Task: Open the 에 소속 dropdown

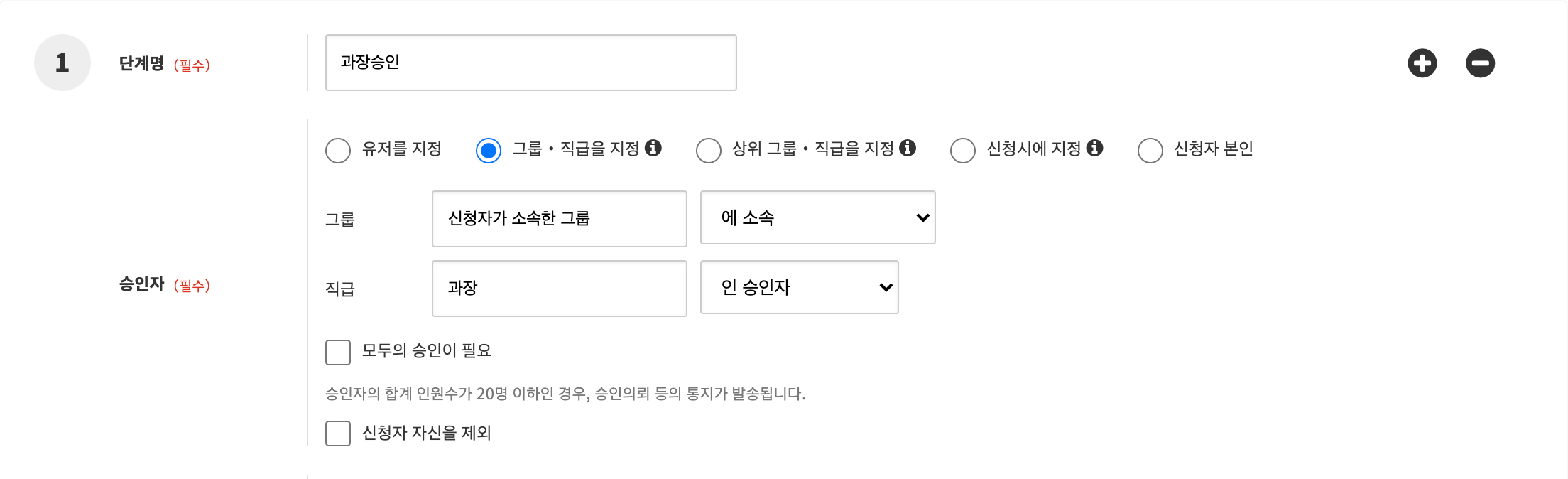Action: 817,217
